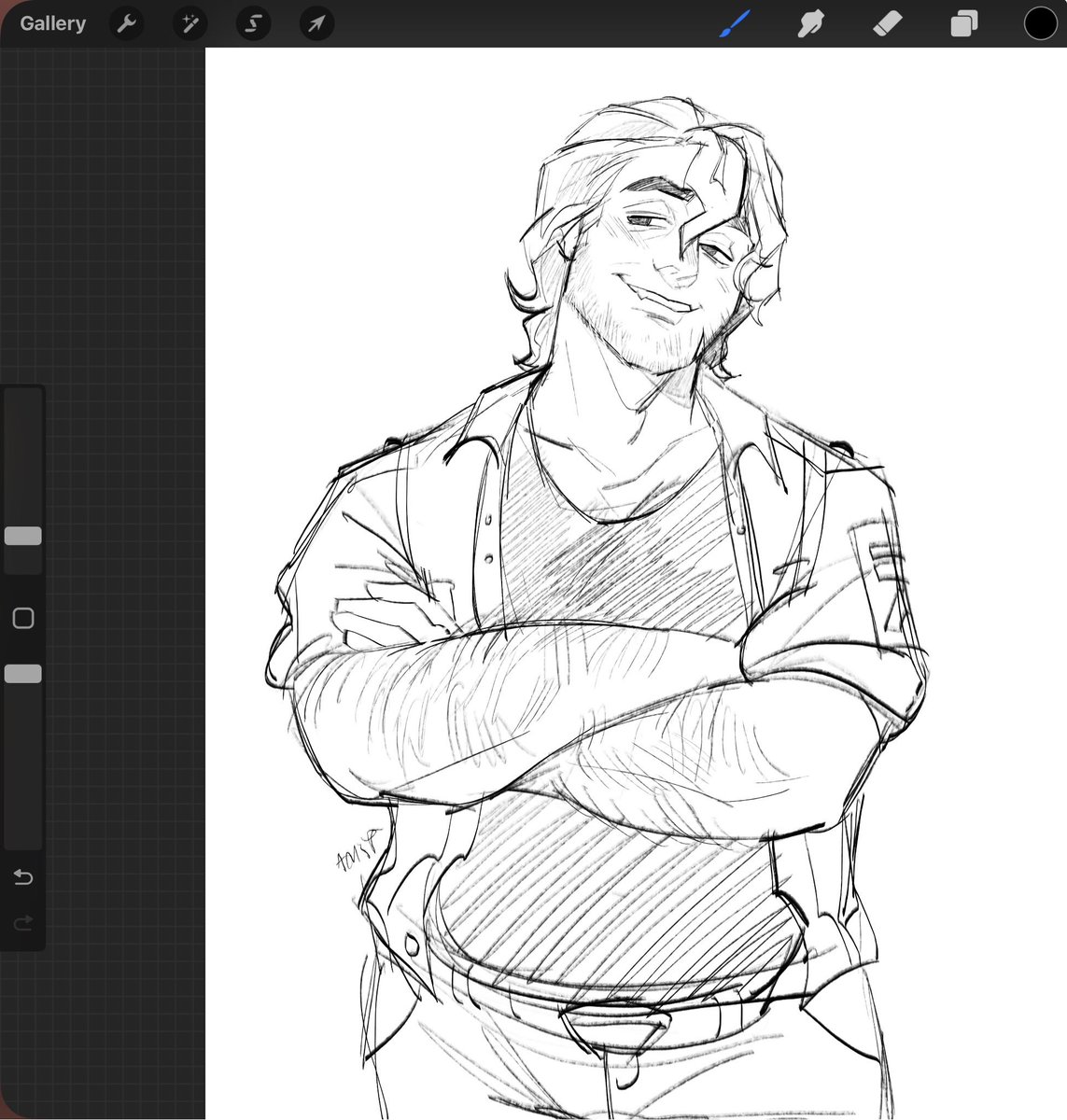The height and width of the screenshot is (1120, 1067).
Task: Open the Layers panel
Action: pyautogui.click(x=963, y=23)
